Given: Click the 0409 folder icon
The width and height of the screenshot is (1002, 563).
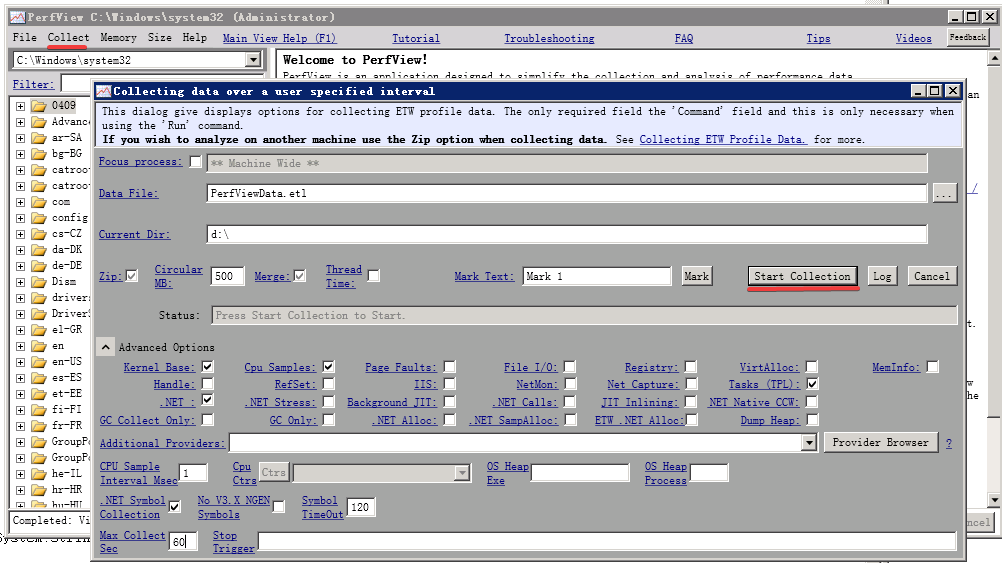Looking at the screenshot, I should point(39,105).
